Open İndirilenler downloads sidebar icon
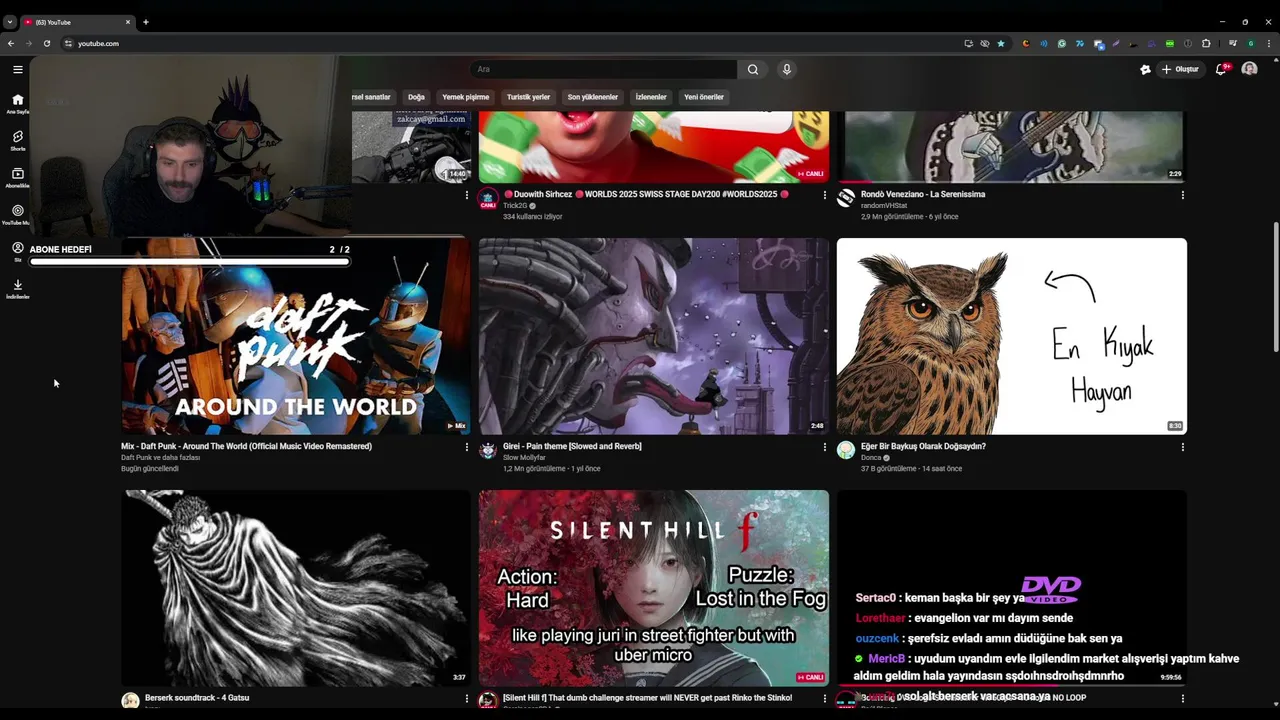This screenshot has width=1280, height=720. [17, 288]
